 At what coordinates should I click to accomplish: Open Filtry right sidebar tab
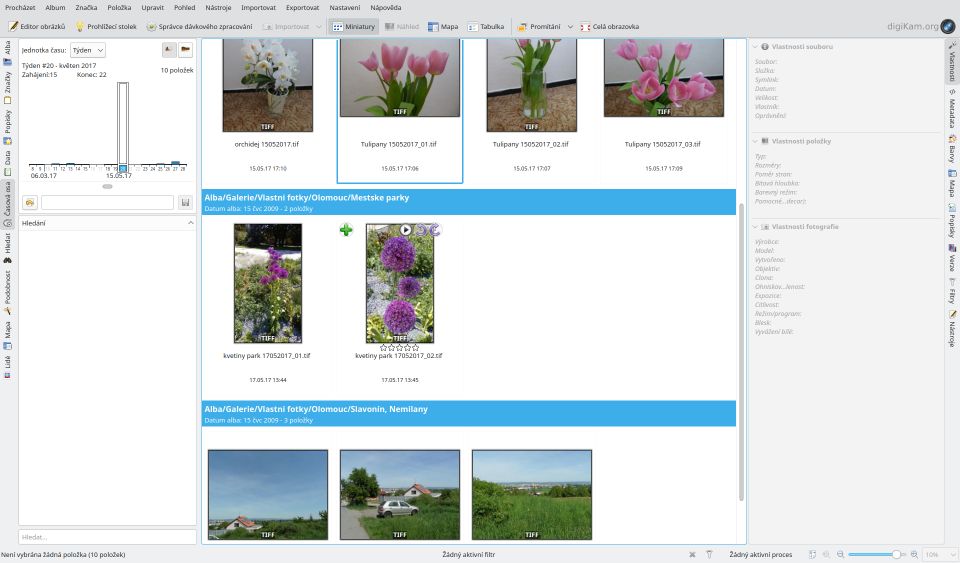[x=952, y=291]
